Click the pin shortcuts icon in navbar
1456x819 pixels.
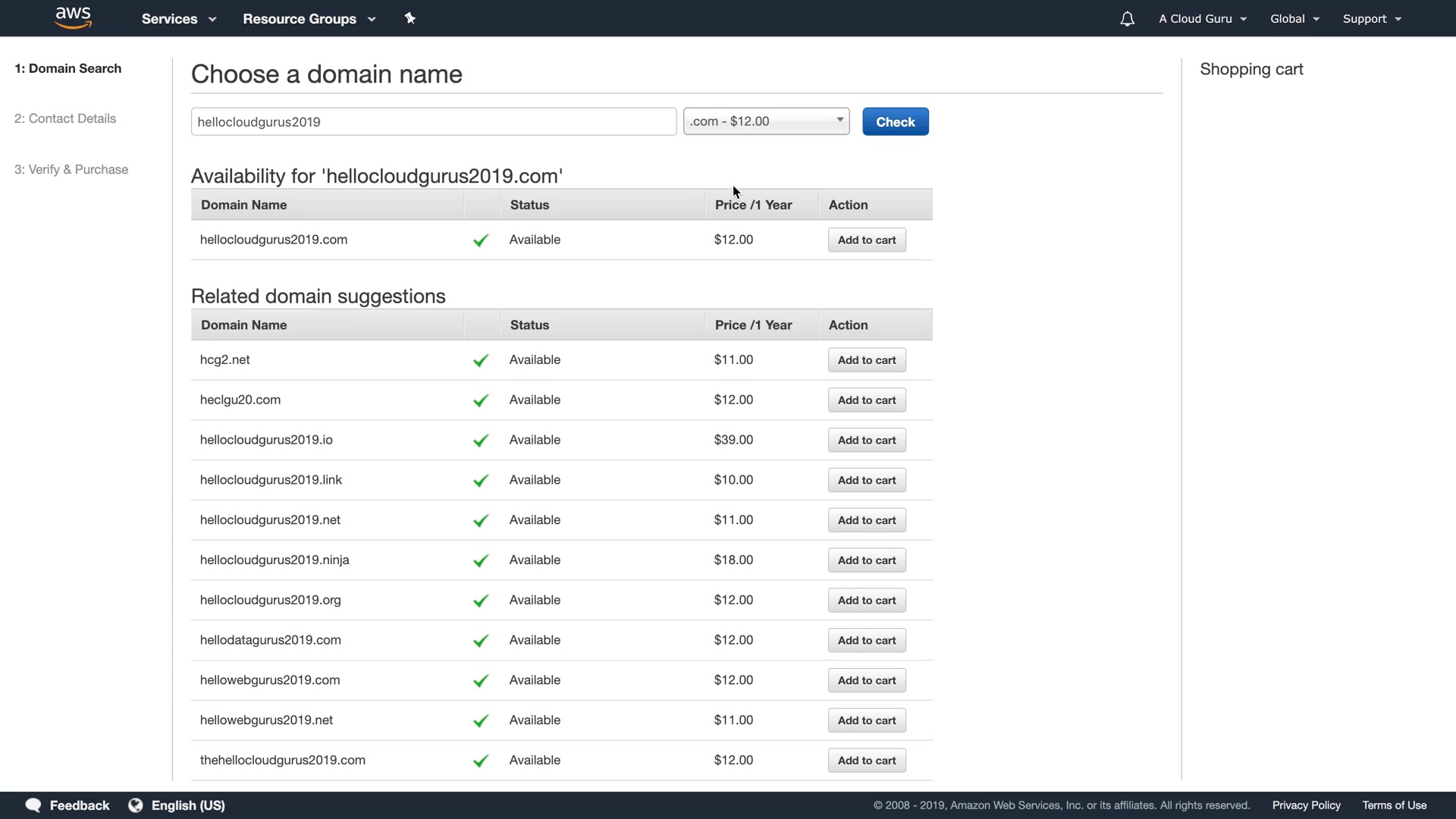(x=410, y=18)
